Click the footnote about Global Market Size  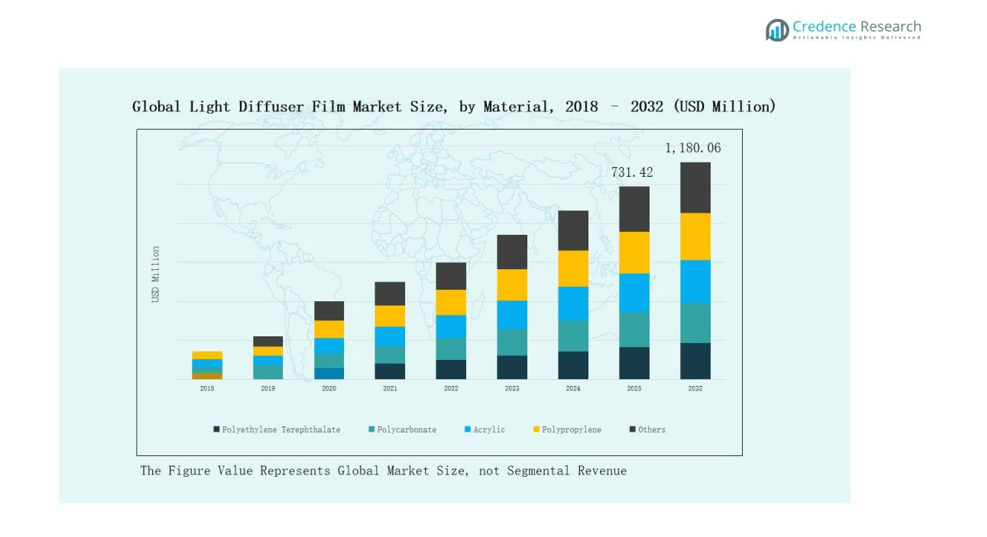383,471
